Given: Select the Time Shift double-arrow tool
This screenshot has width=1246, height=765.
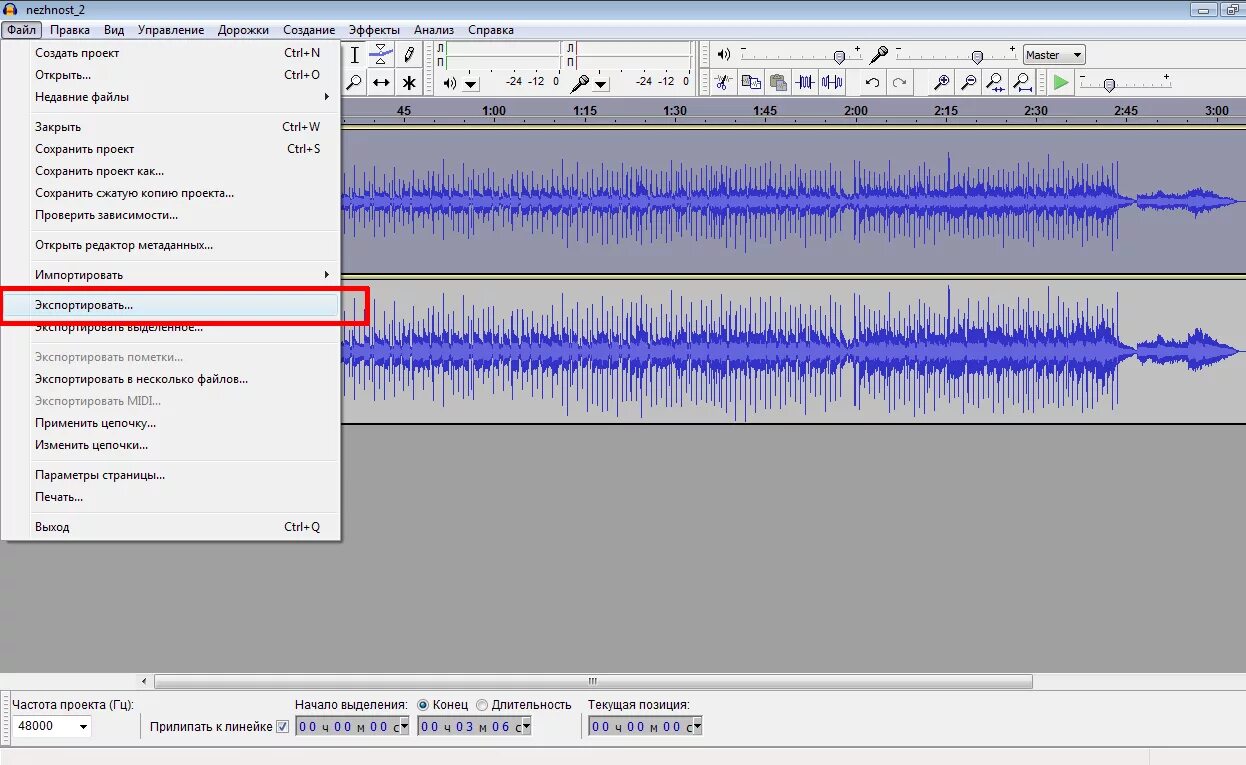Looking at the screenshot, I should [x=381, y=82].
